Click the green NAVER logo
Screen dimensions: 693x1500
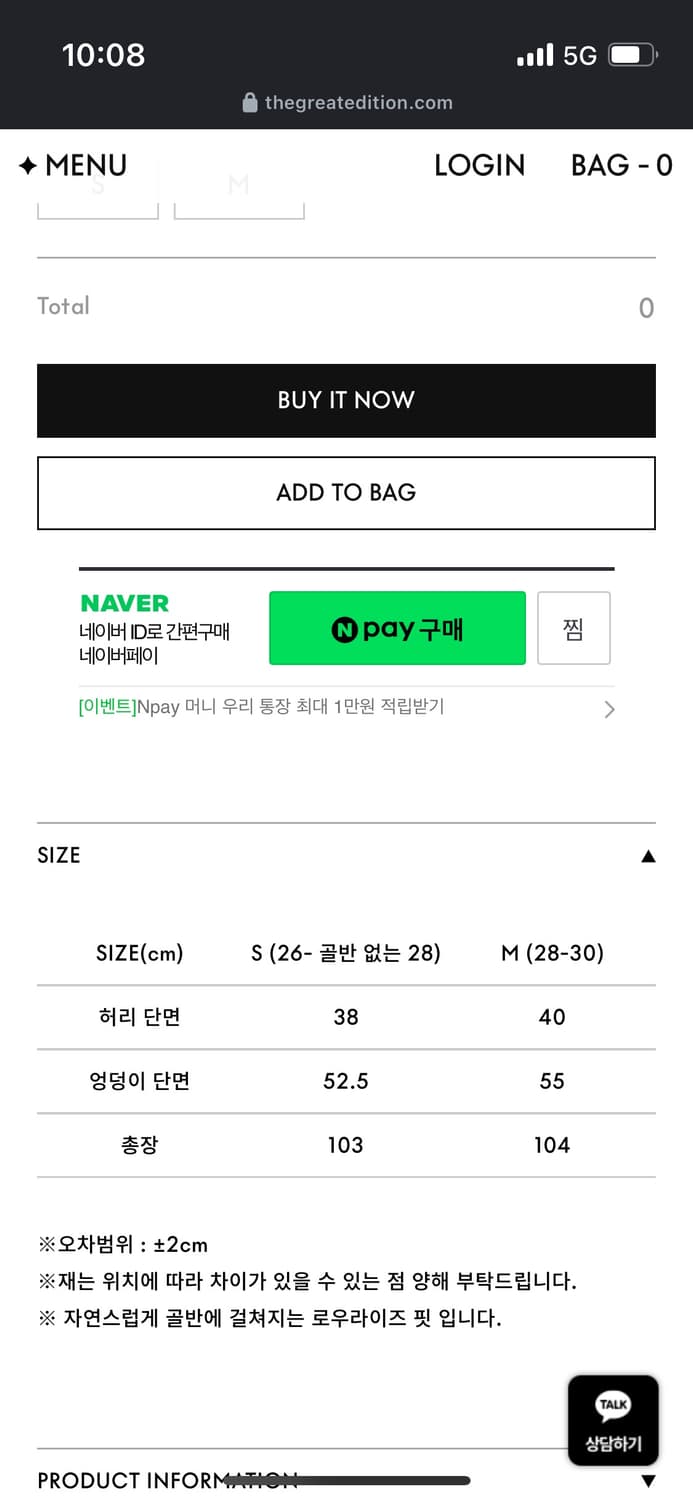coord(125,603)
